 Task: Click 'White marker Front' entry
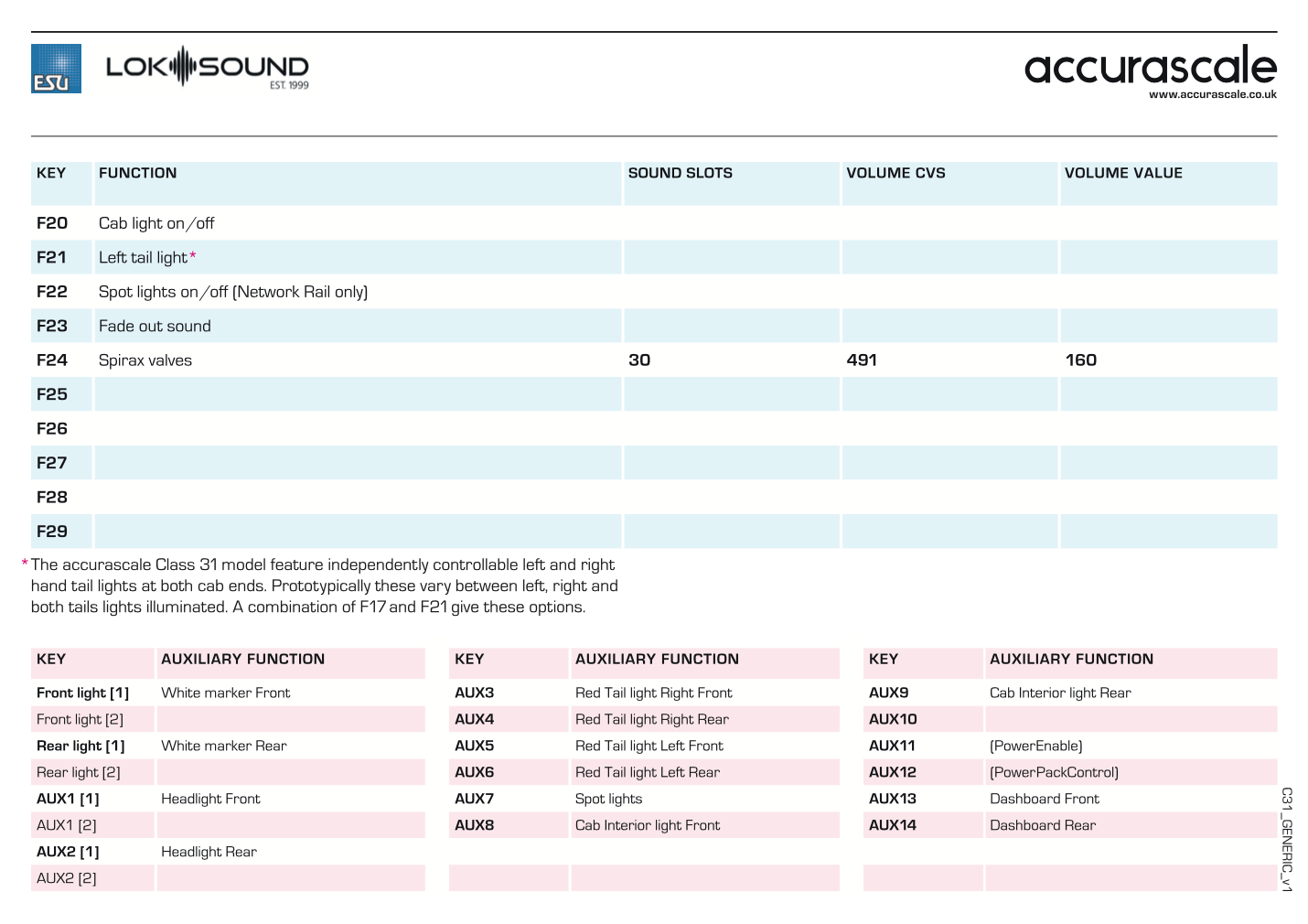coord(226,693)
